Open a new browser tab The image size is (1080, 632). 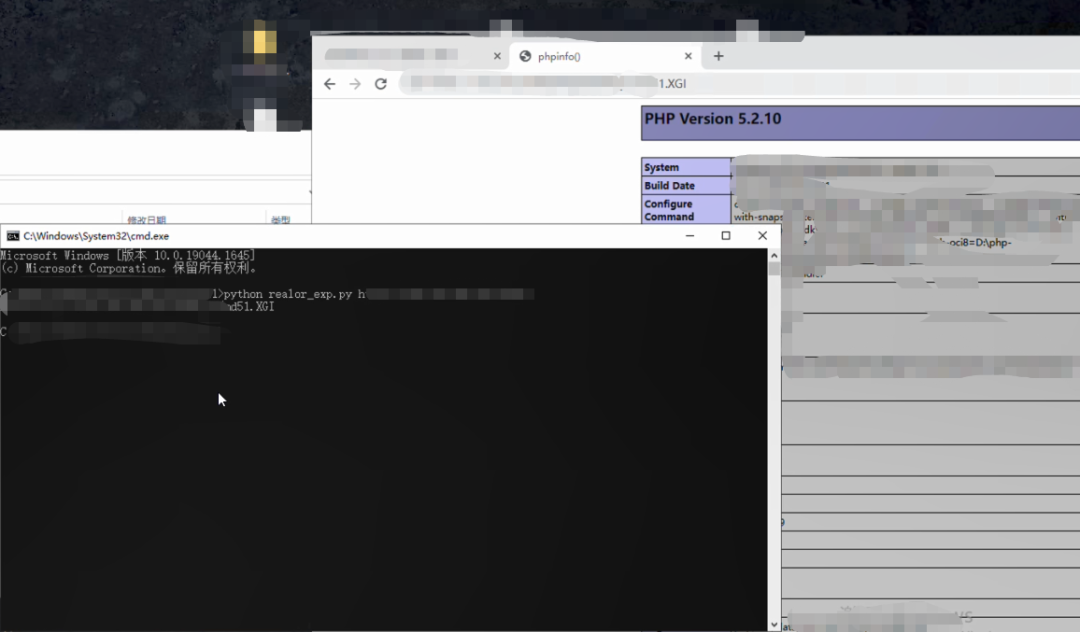click(718, 56)
